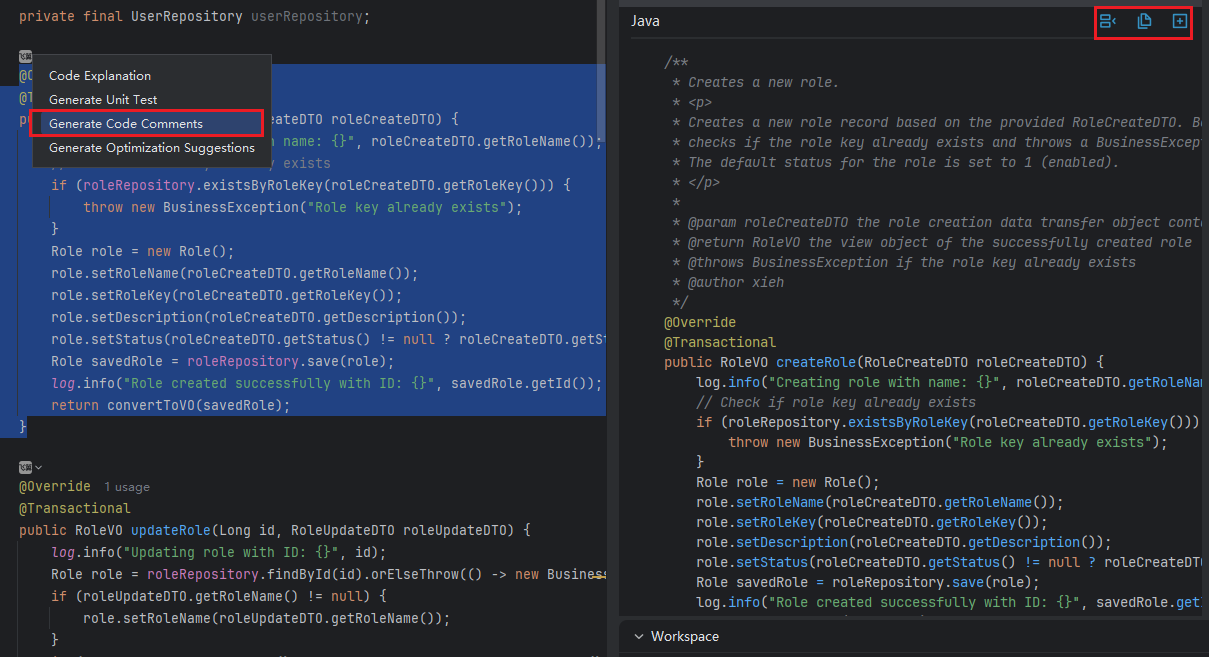
Task: Collapse the Workspace section
Action: (x=637, y=636)
